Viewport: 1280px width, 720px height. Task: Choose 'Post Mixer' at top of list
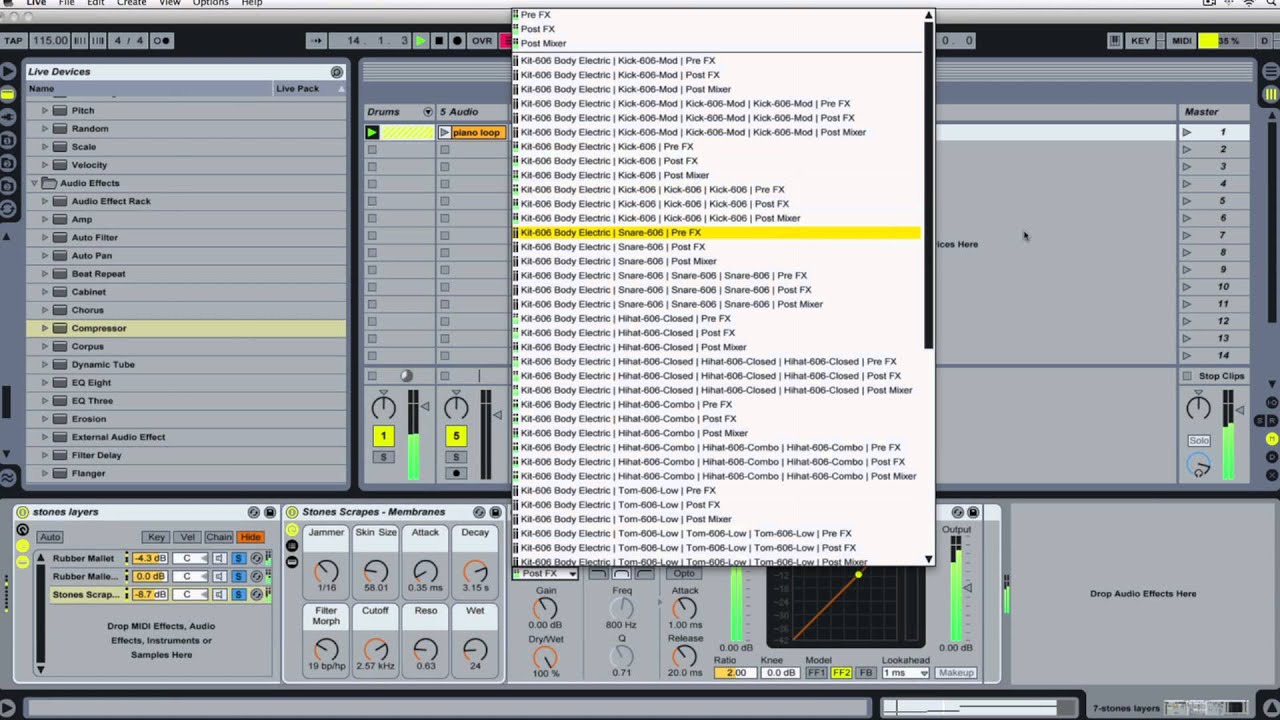click(544, 43)
